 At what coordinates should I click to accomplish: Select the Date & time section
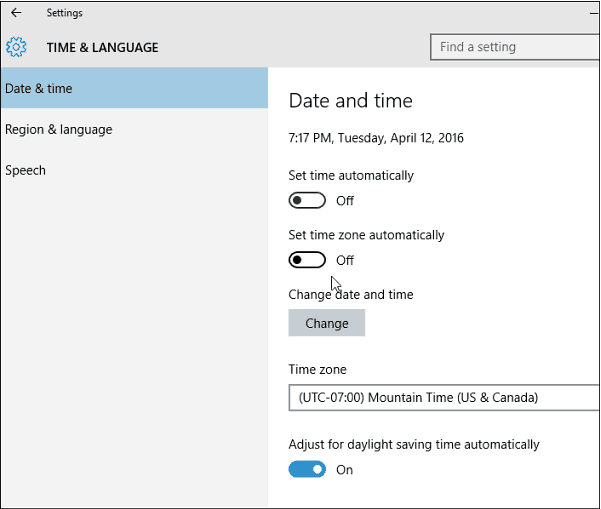[x=134, y=88]
